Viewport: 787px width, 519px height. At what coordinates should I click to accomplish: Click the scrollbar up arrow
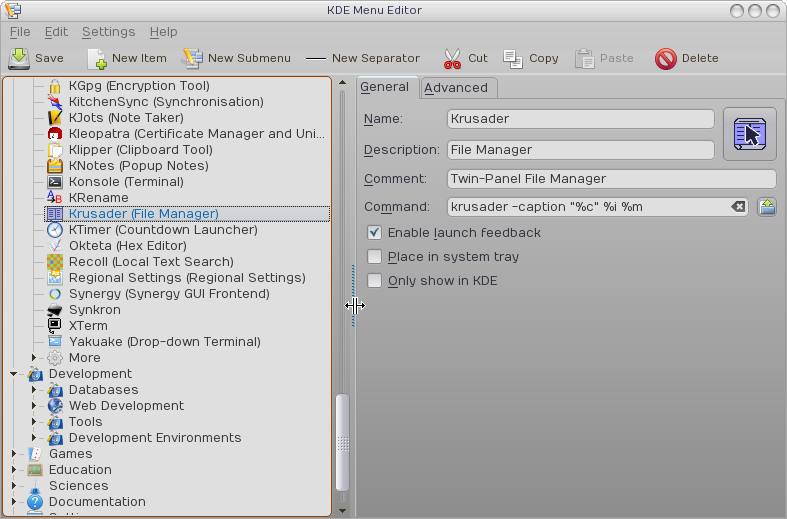click(x=343, y=82)
